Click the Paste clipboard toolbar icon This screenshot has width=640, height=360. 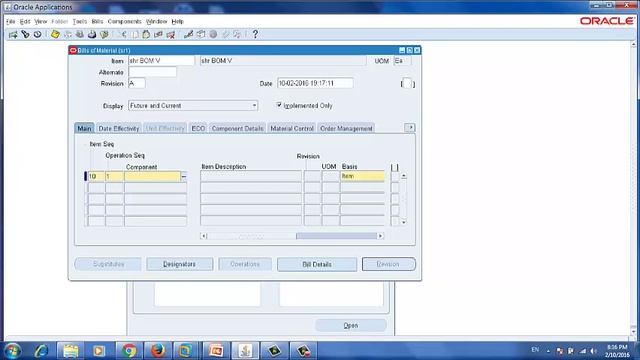(x=146, y=34)
